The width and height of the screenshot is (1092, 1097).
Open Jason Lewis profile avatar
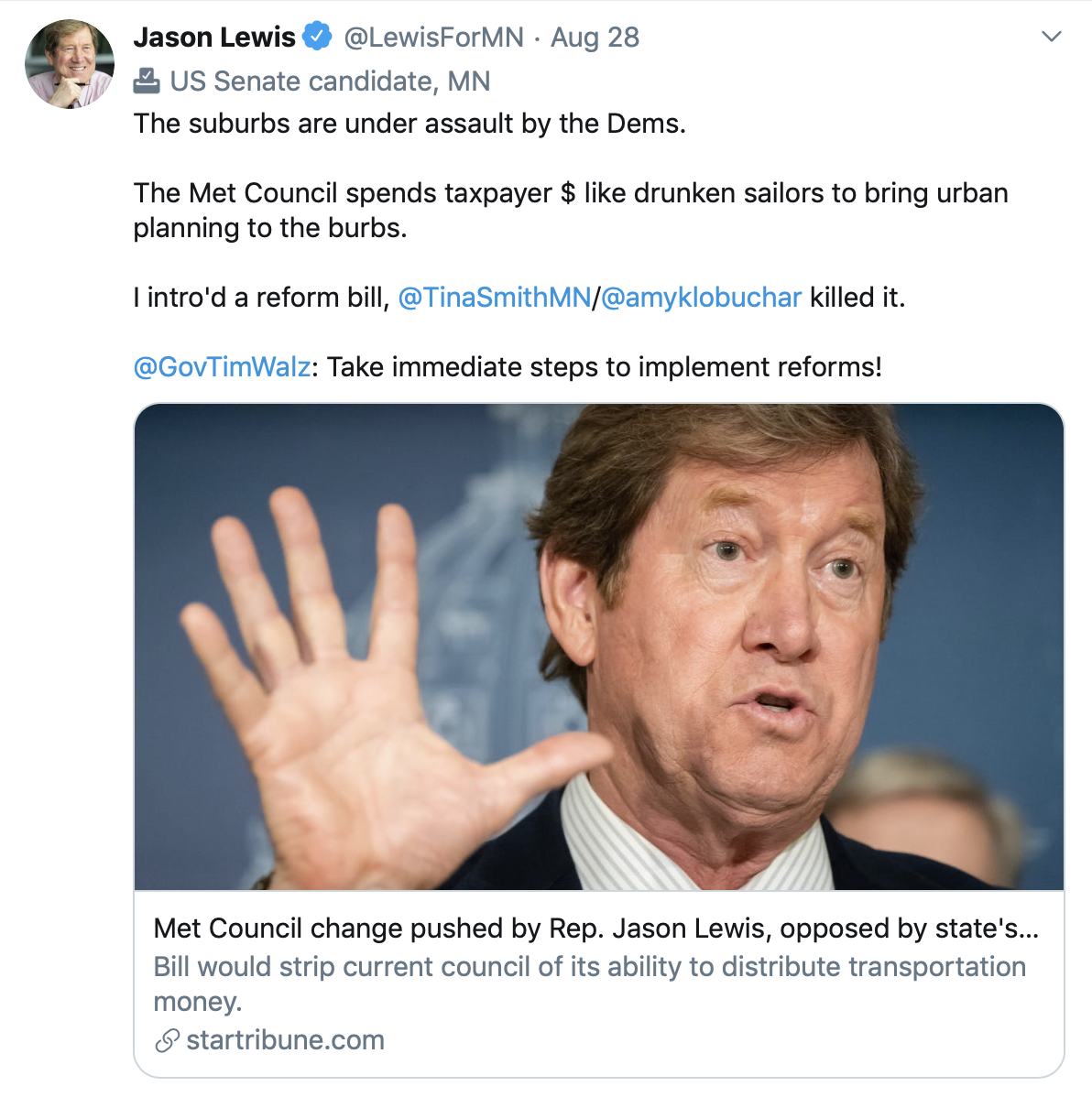coord(70,64)
